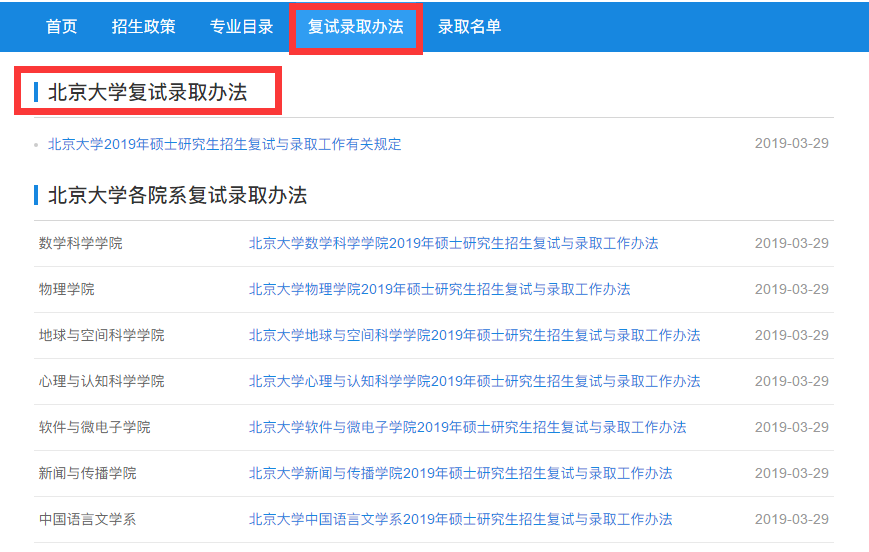869x552 pixels.
Task: Switch to the 招生政策 tab
Action: click(x=143, y=27)
